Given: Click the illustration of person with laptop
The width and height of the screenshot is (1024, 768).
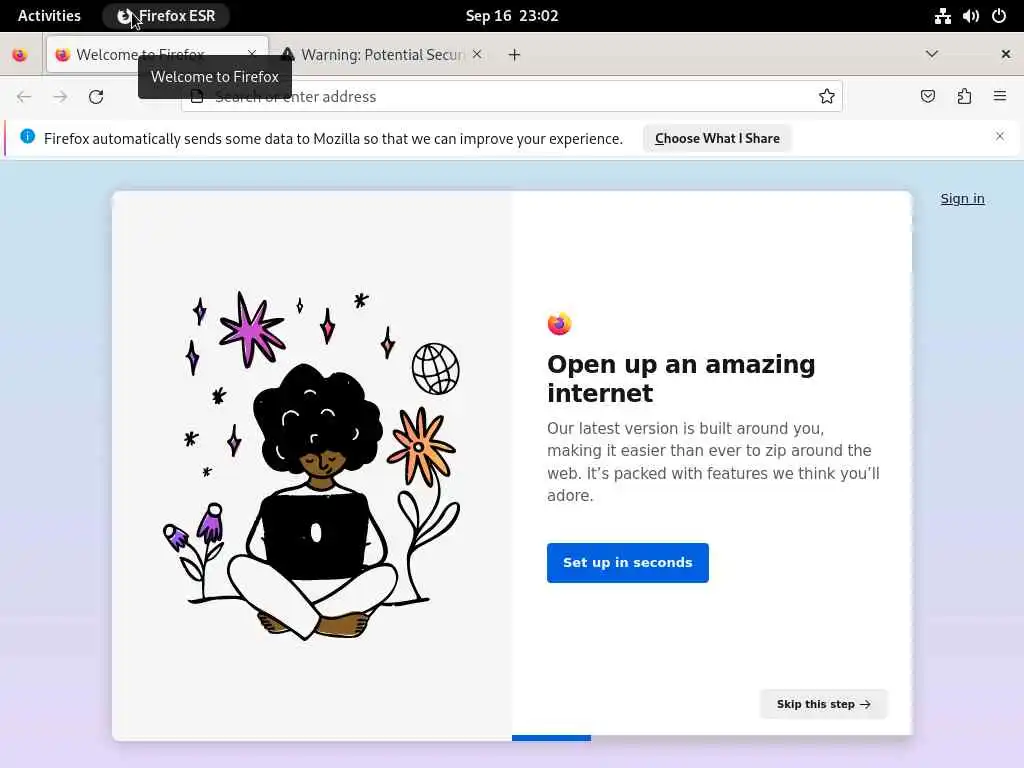Looking at the screenshot, I should (x=312, y=465).
